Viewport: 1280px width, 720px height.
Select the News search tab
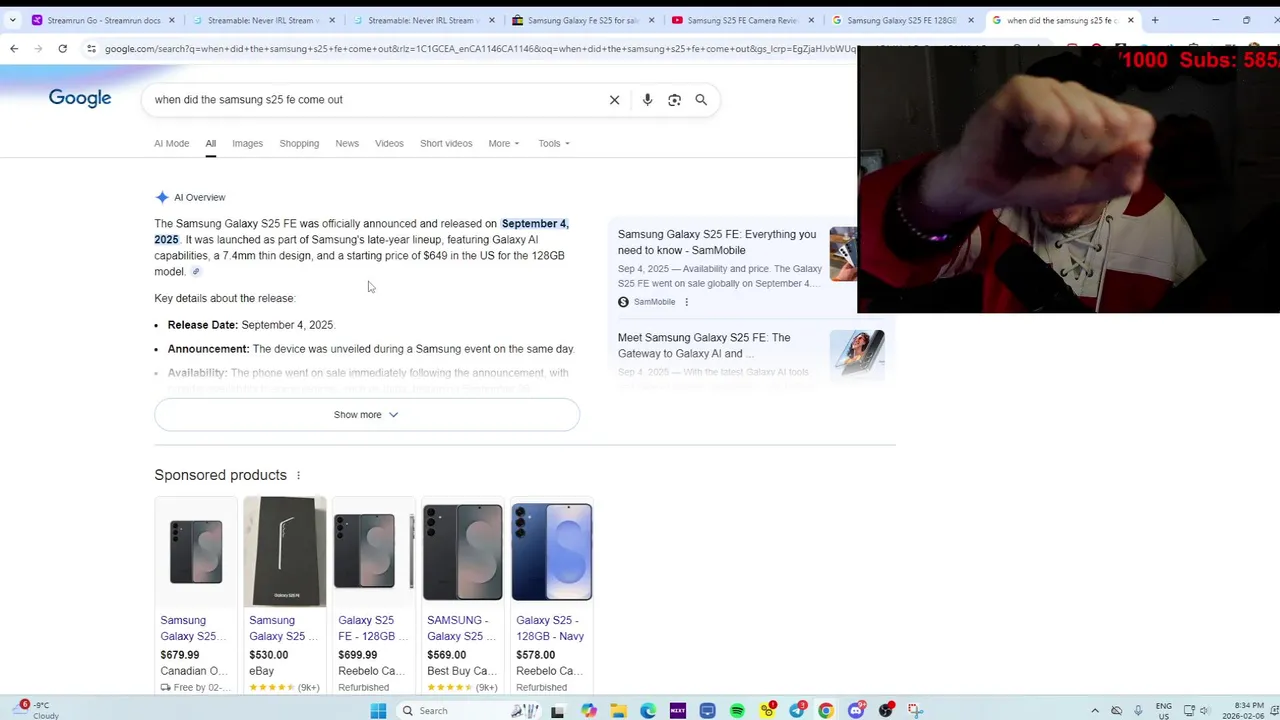click(347, 143)
